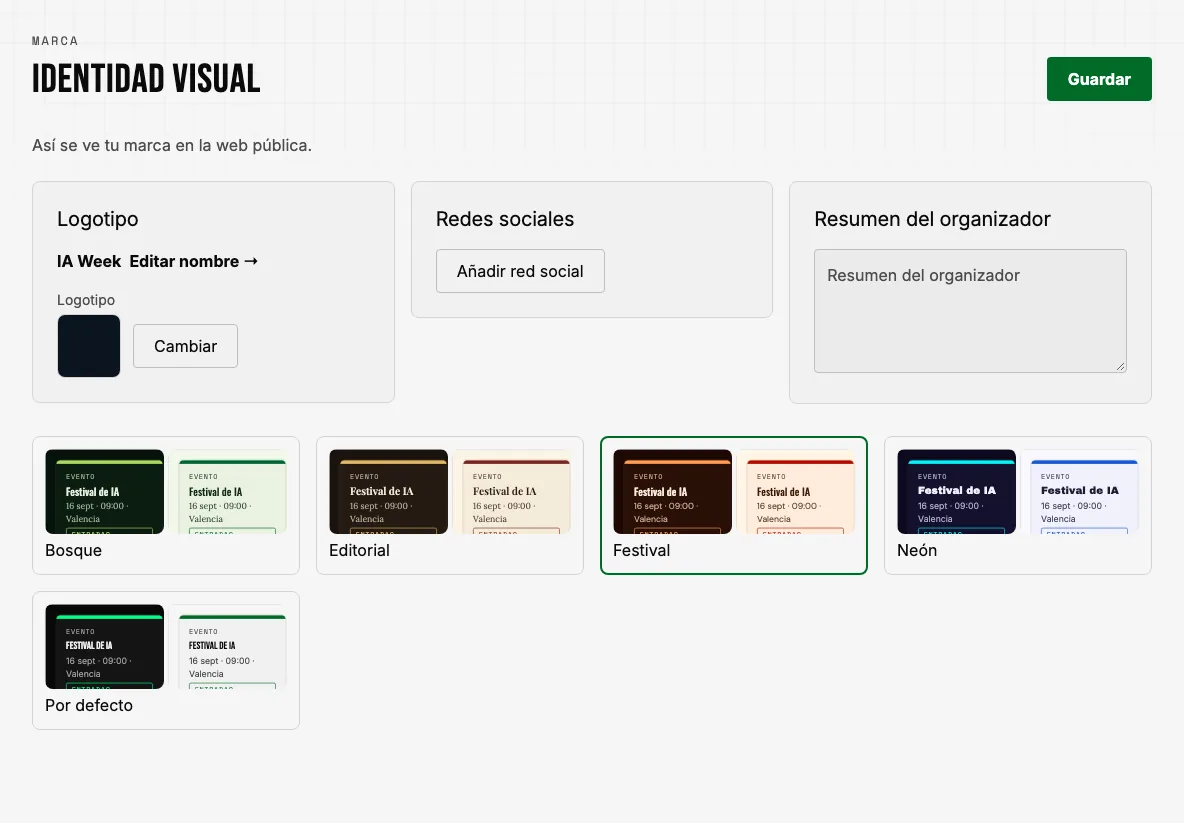Click the dark Festival preview thumbnail
Screen dimensions: 1184x823
pos(672,492)
